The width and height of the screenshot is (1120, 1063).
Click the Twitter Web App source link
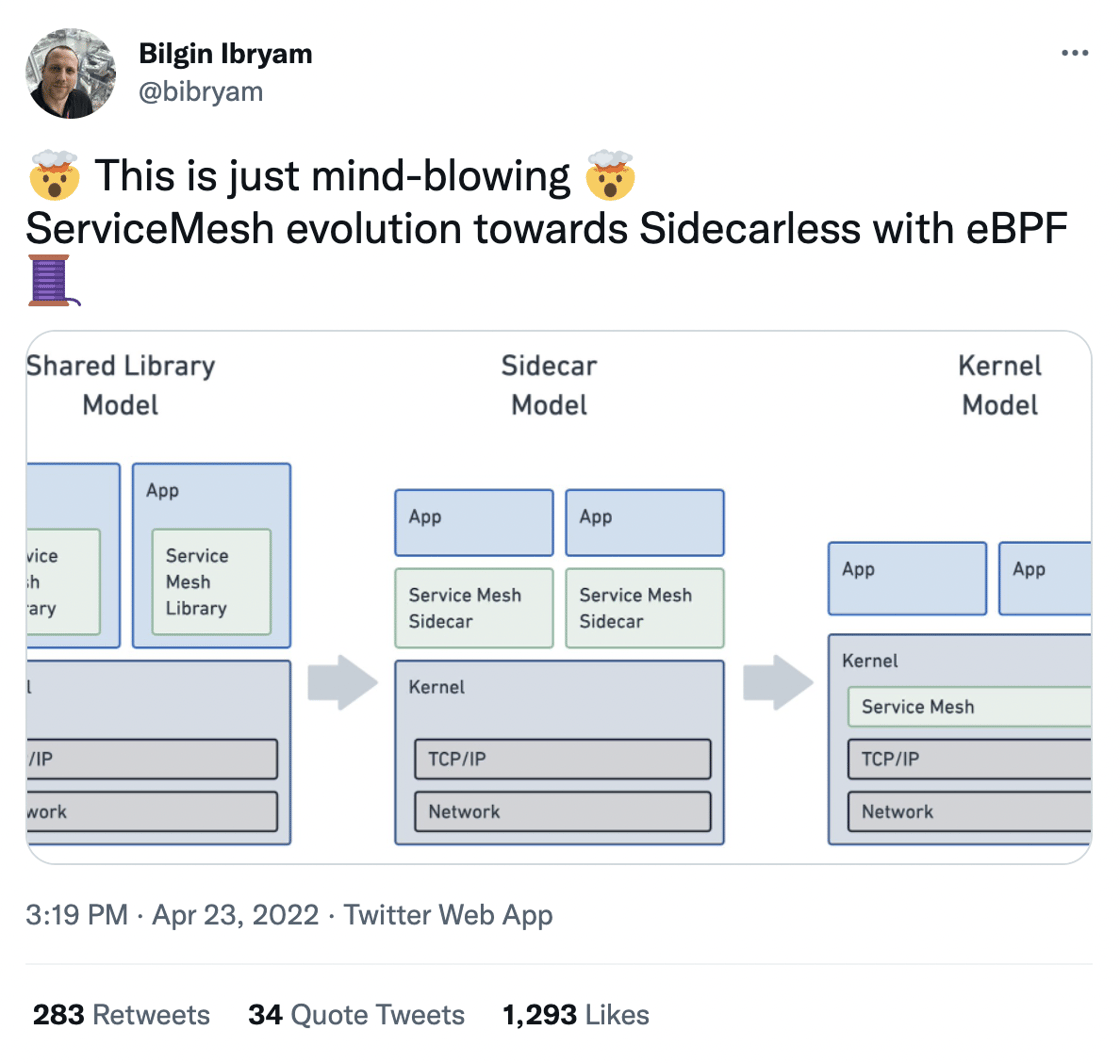[x=448, y=914]
